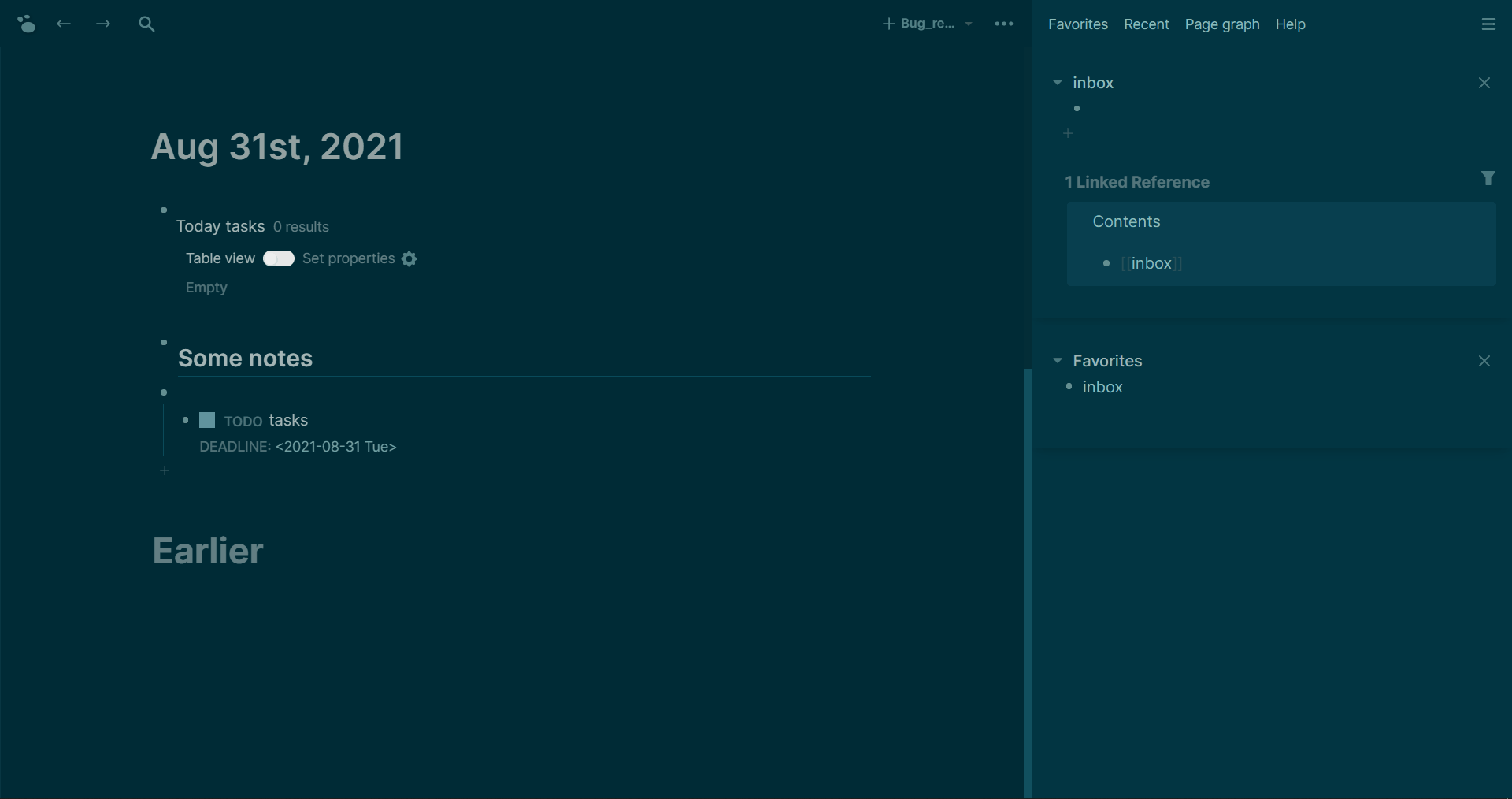Open the dropdown arrow next to Bug_re
Screen dimensions: 1512x799
969,24
